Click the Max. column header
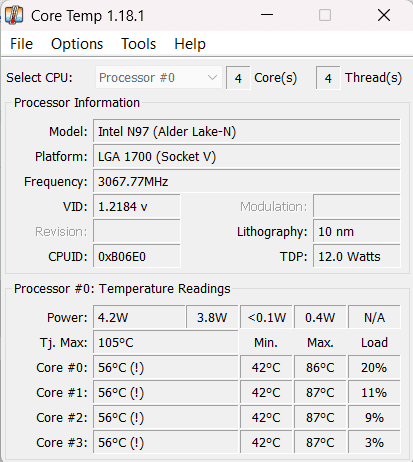The height and width of the screenshot is (462, 413). pos(320,343)
